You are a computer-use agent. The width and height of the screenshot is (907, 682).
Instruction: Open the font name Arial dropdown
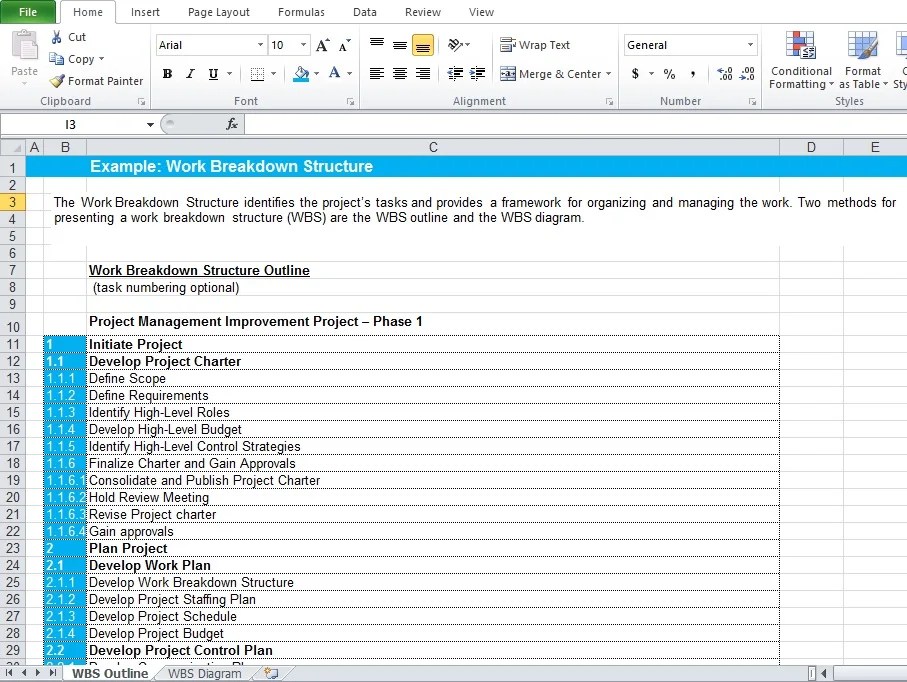tap(260, 45)
